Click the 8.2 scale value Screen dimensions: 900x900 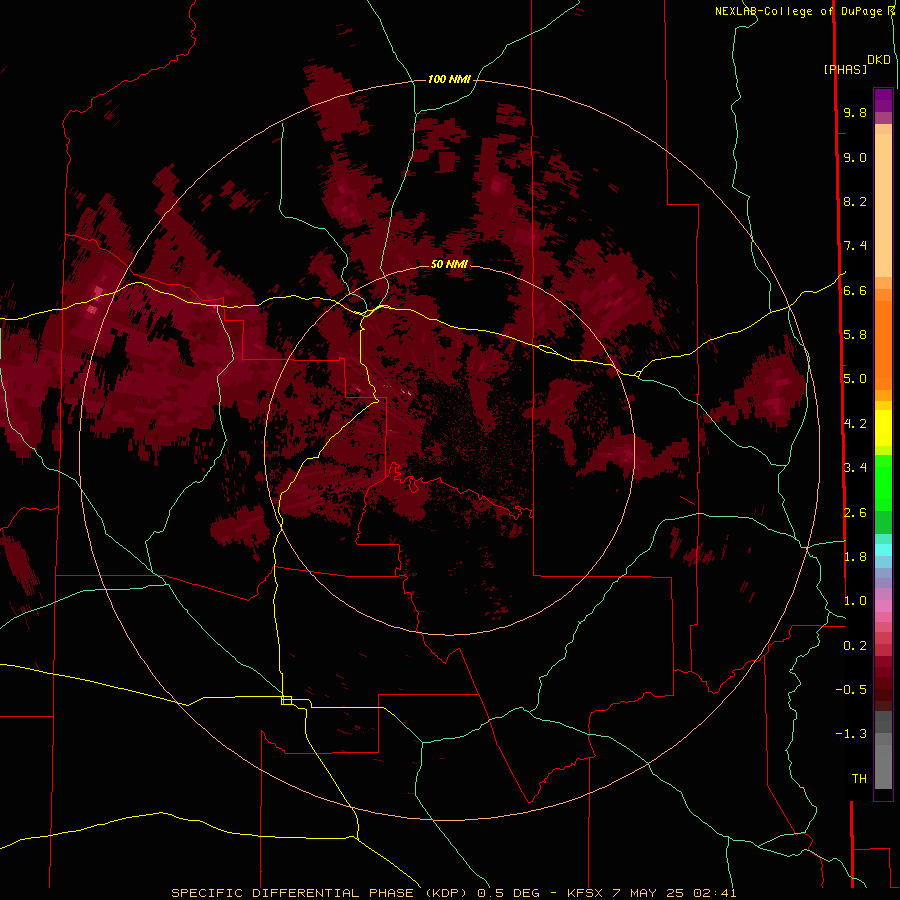pos(855,201)
